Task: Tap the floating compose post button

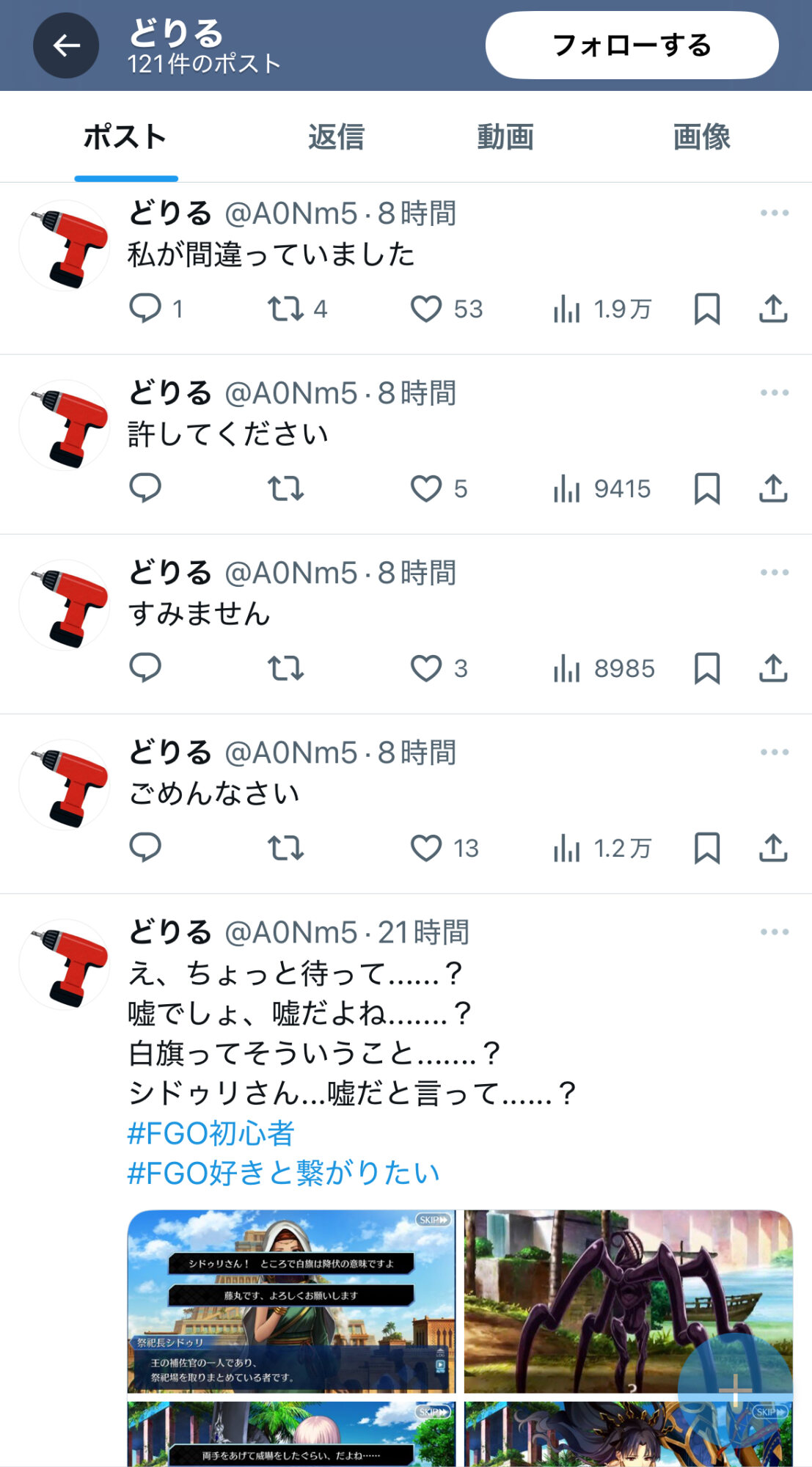Action: 735,1390
